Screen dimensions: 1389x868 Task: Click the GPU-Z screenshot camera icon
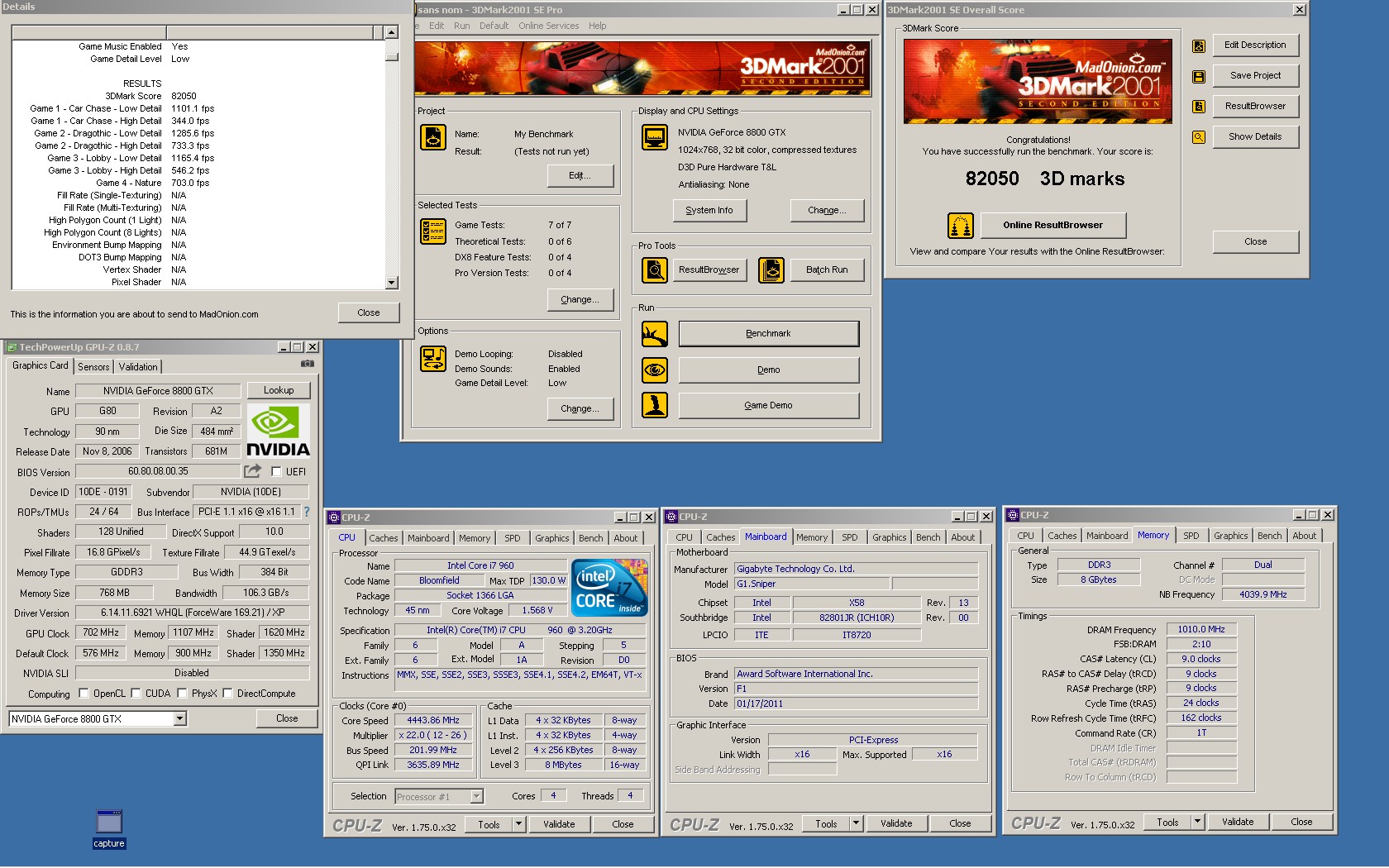[308, 364]
